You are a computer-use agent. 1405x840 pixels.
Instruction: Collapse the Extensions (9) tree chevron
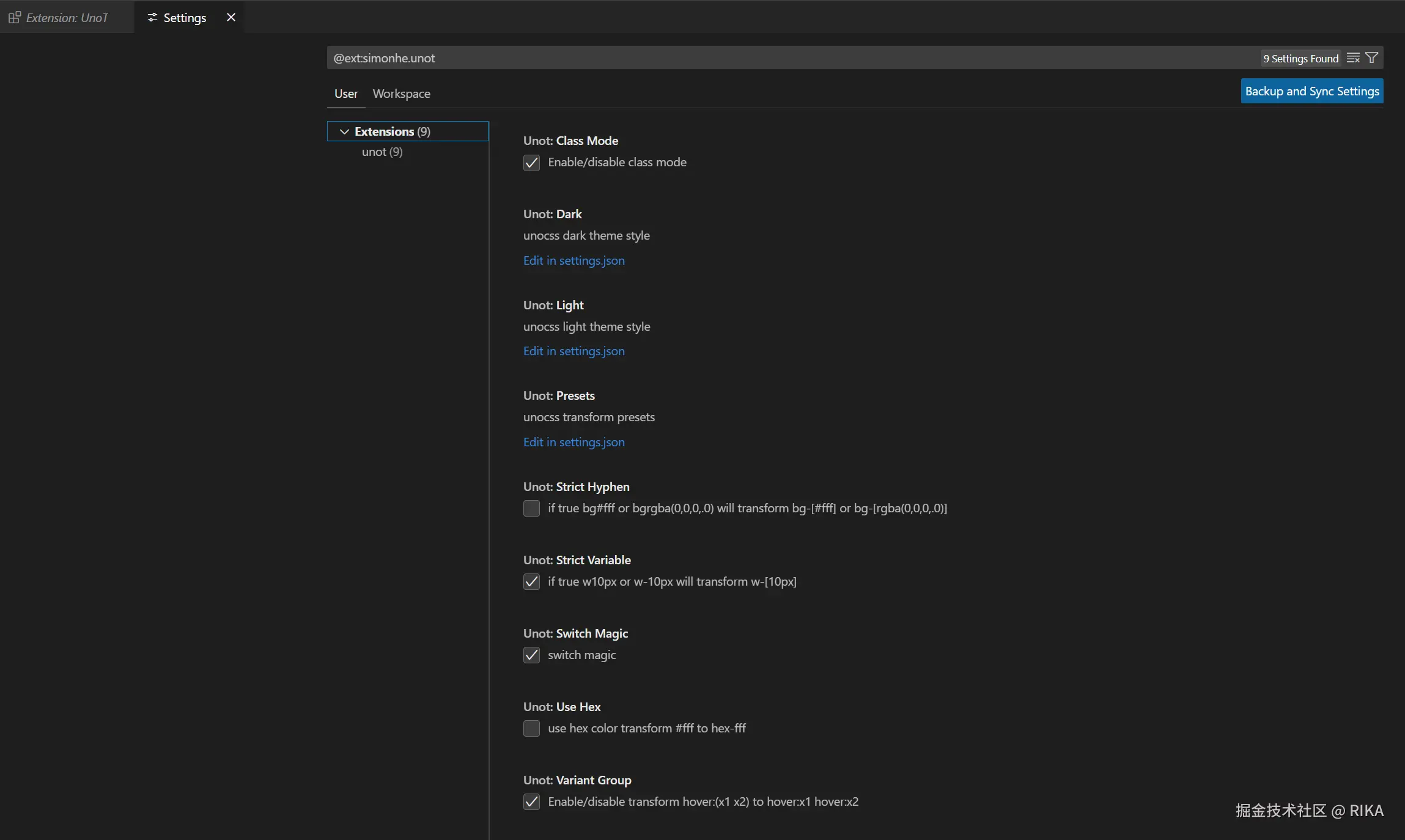coord(344,131)
